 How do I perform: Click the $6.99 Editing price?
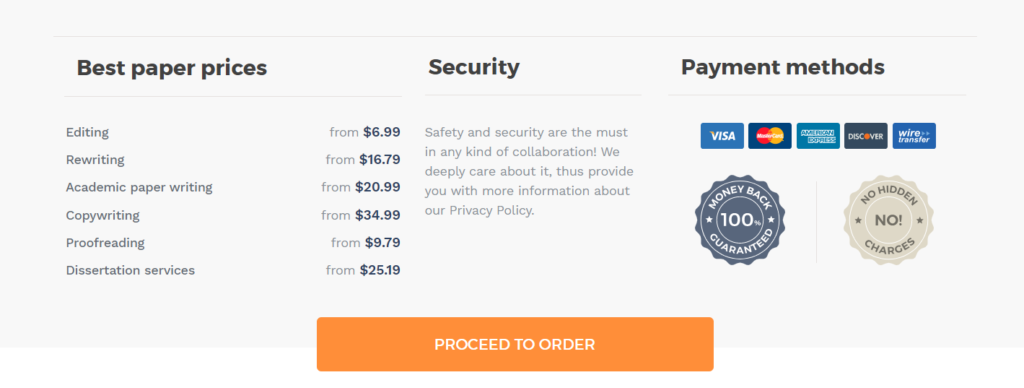[382, 132]
